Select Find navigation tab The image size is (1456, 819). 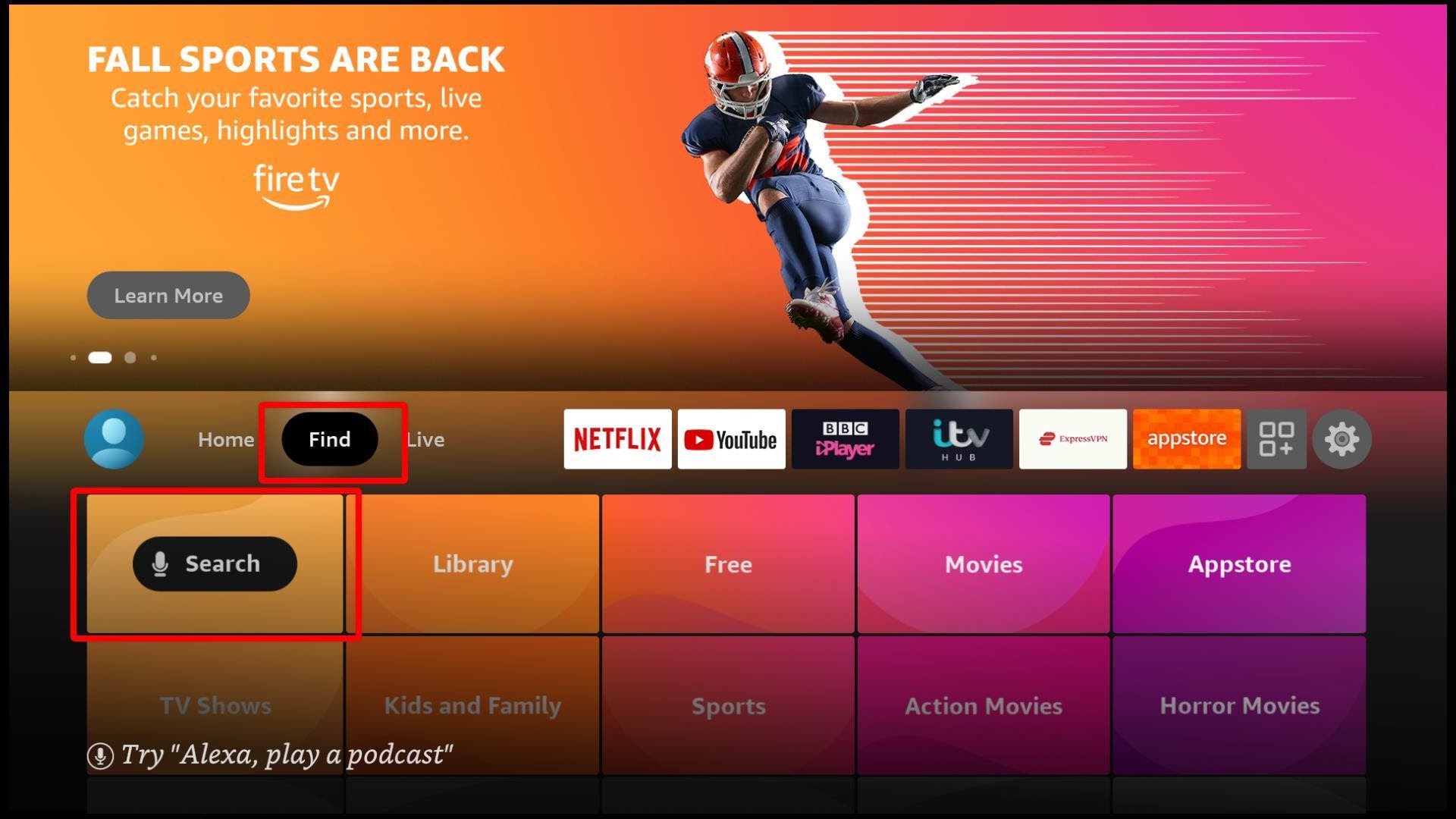tap(330, 439)
